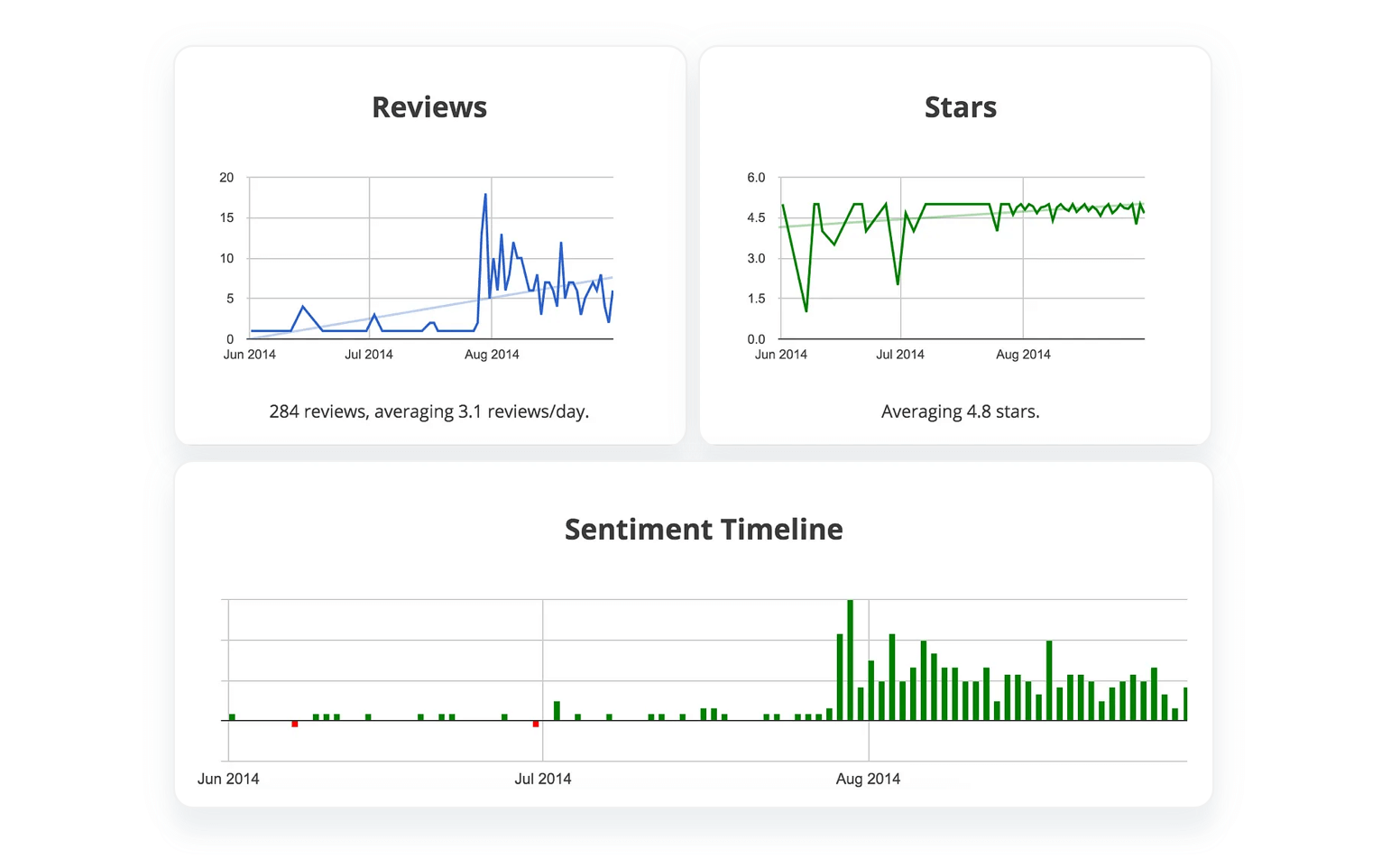
Task: Click the Sentiment Timeline heading
Action: tap(704, 530)
